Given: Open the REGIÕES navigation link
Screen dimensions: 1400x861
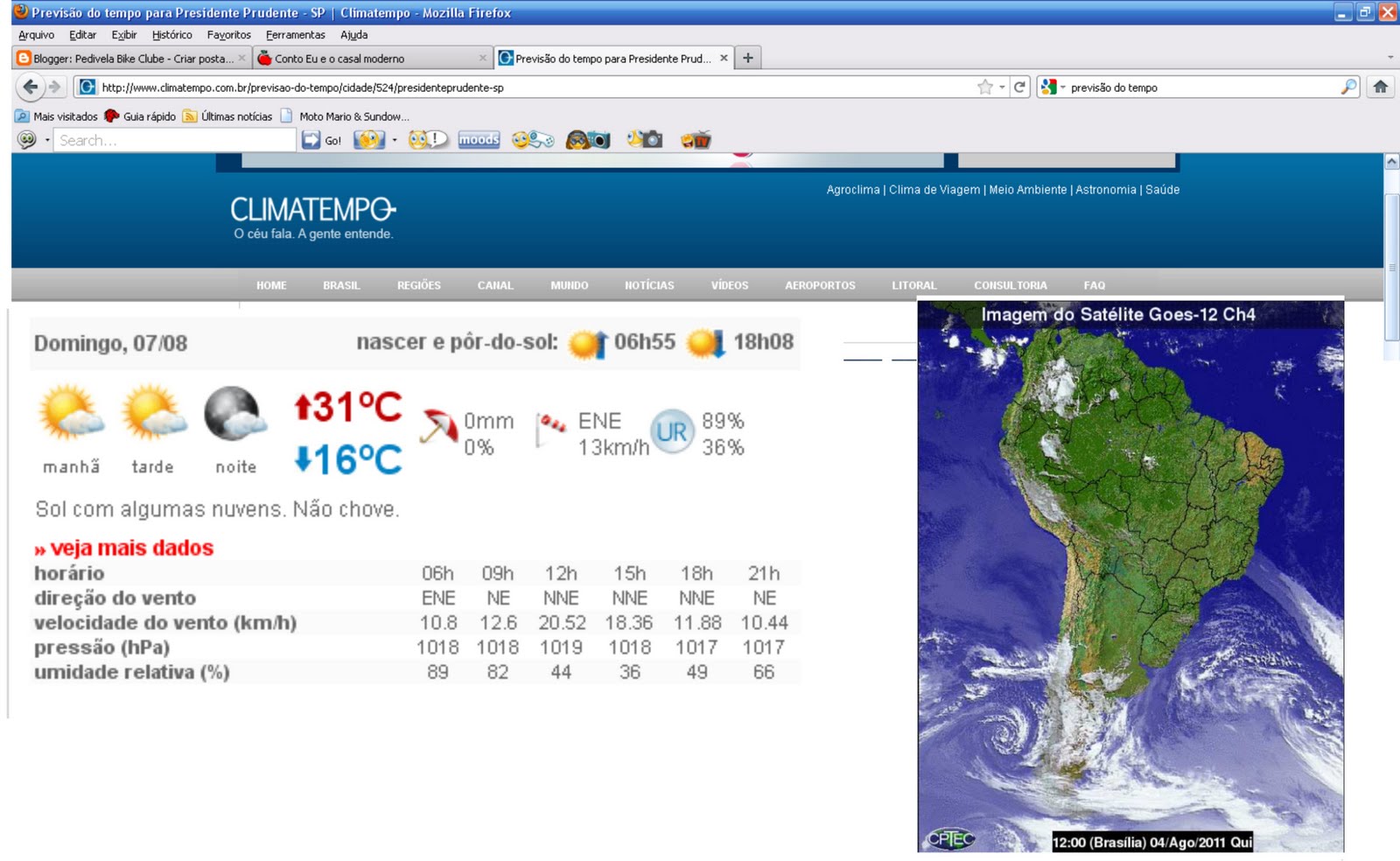Looking at the screenshot, I should coord(419,285).
